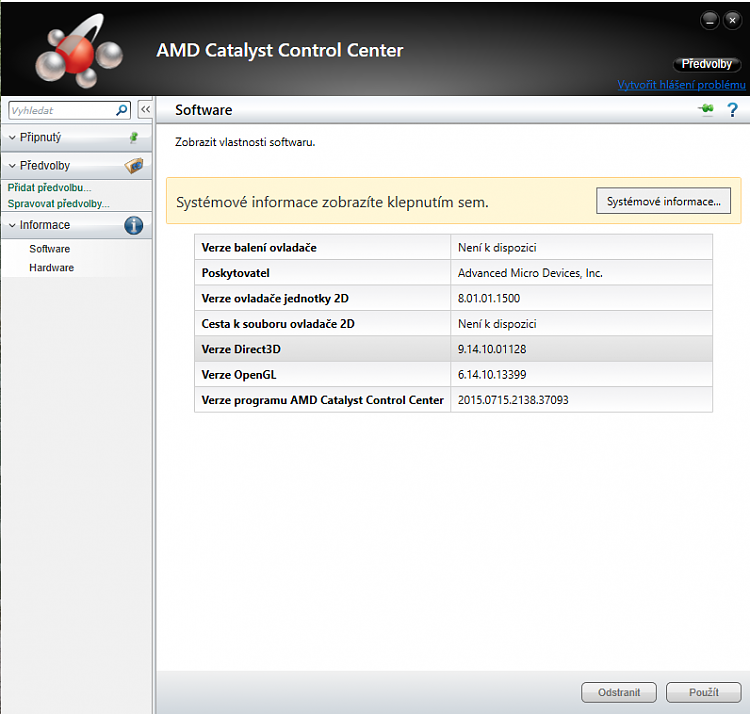Click the blue info icon beside Informace
The width and height of the screenshot is (750, 714).
[x=133, y=225]
